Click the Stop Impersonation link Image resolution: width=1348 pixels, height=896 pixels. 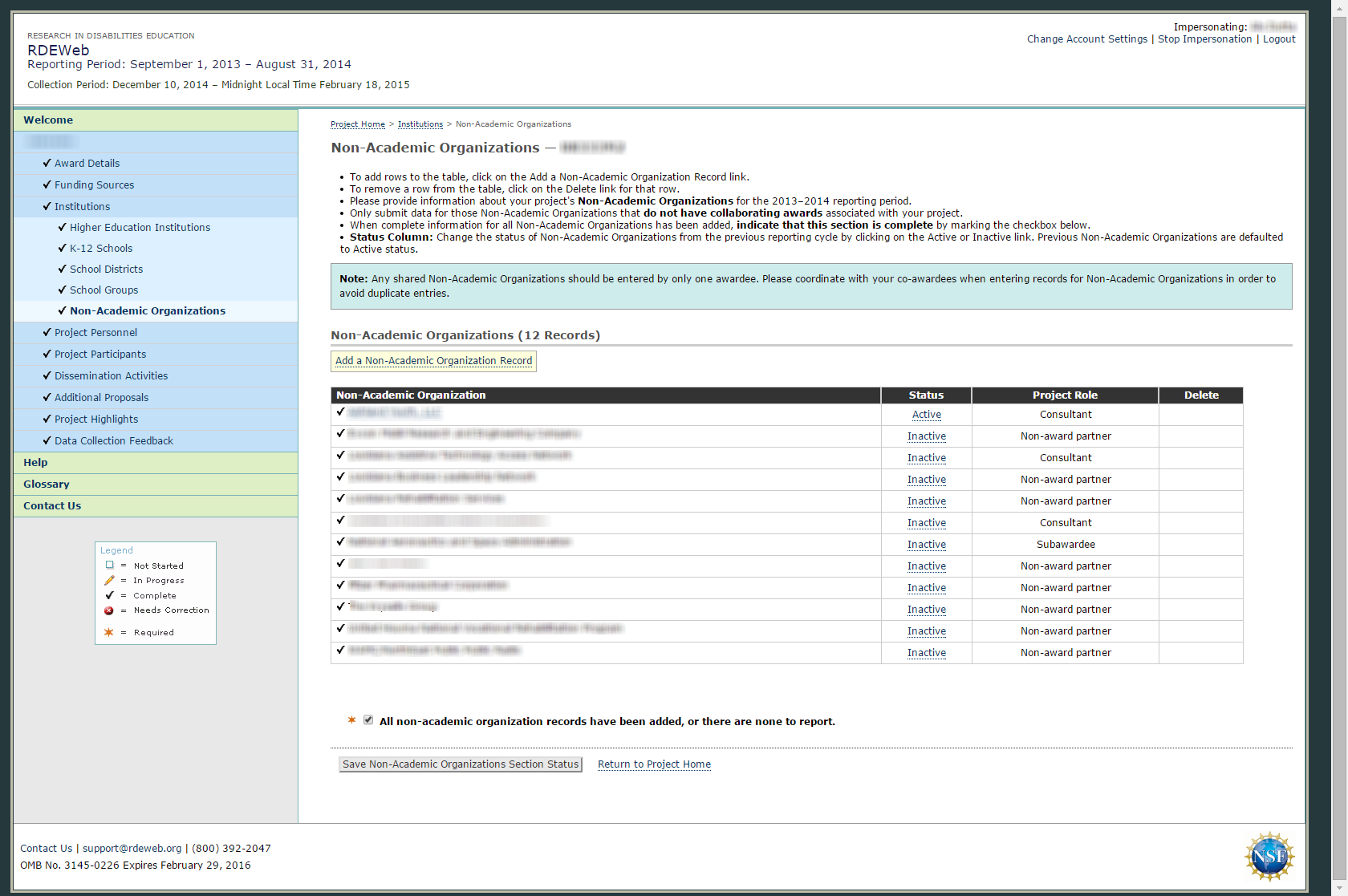(x=1204, y=39)
